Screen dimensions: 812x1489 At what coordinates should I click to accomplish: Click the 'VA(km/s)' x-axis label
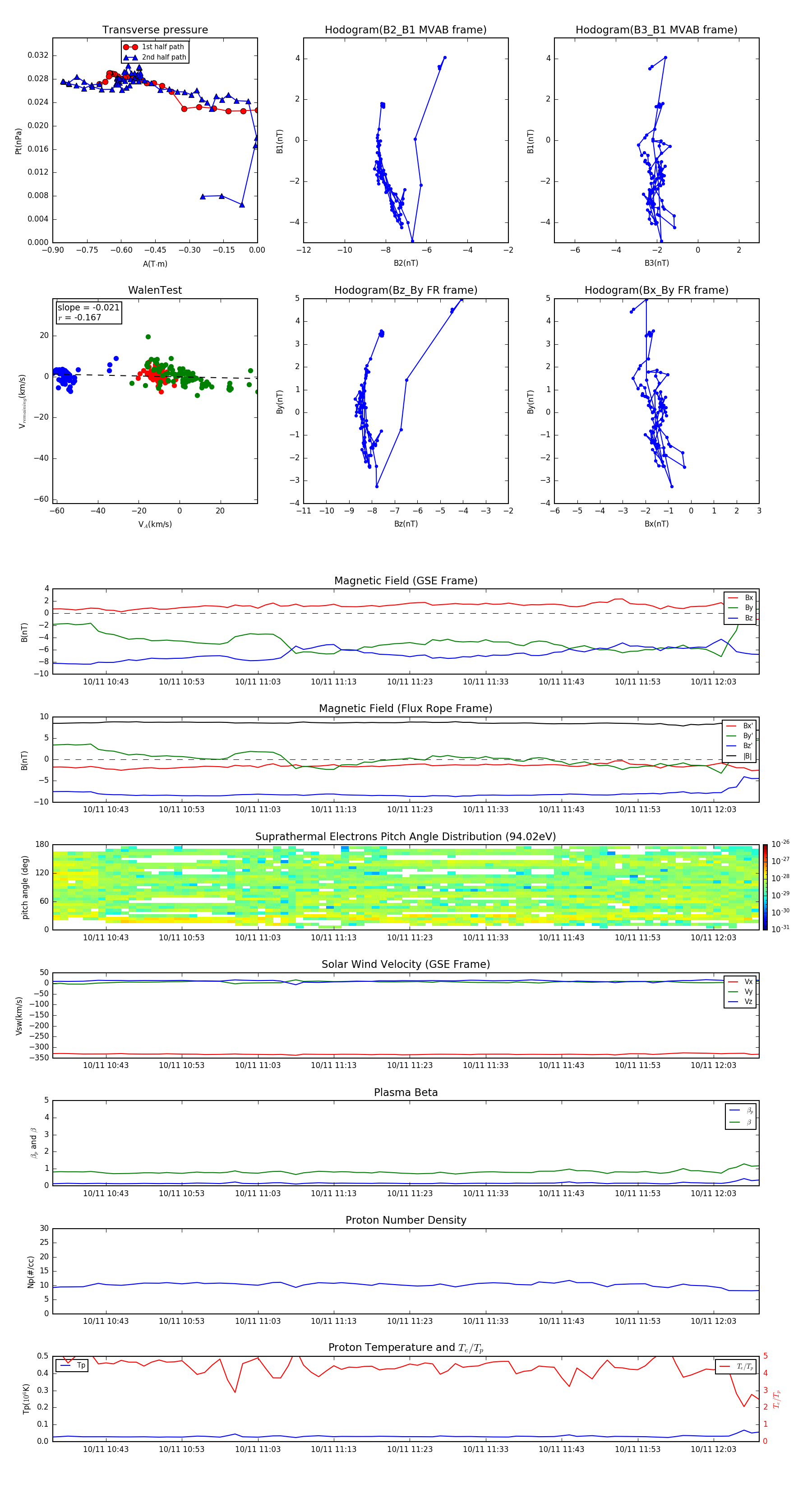155,524
